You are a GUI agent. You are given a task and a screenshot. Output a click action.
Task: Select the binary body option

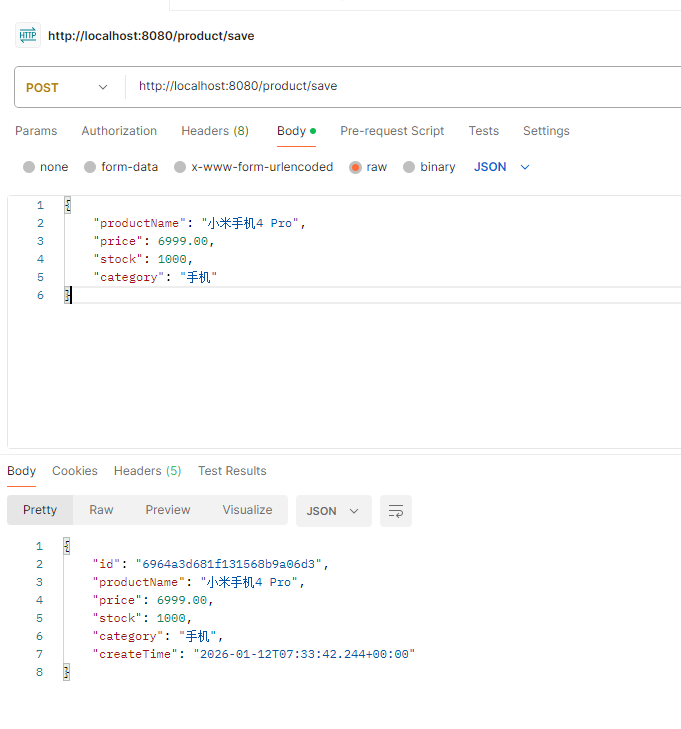409,167
